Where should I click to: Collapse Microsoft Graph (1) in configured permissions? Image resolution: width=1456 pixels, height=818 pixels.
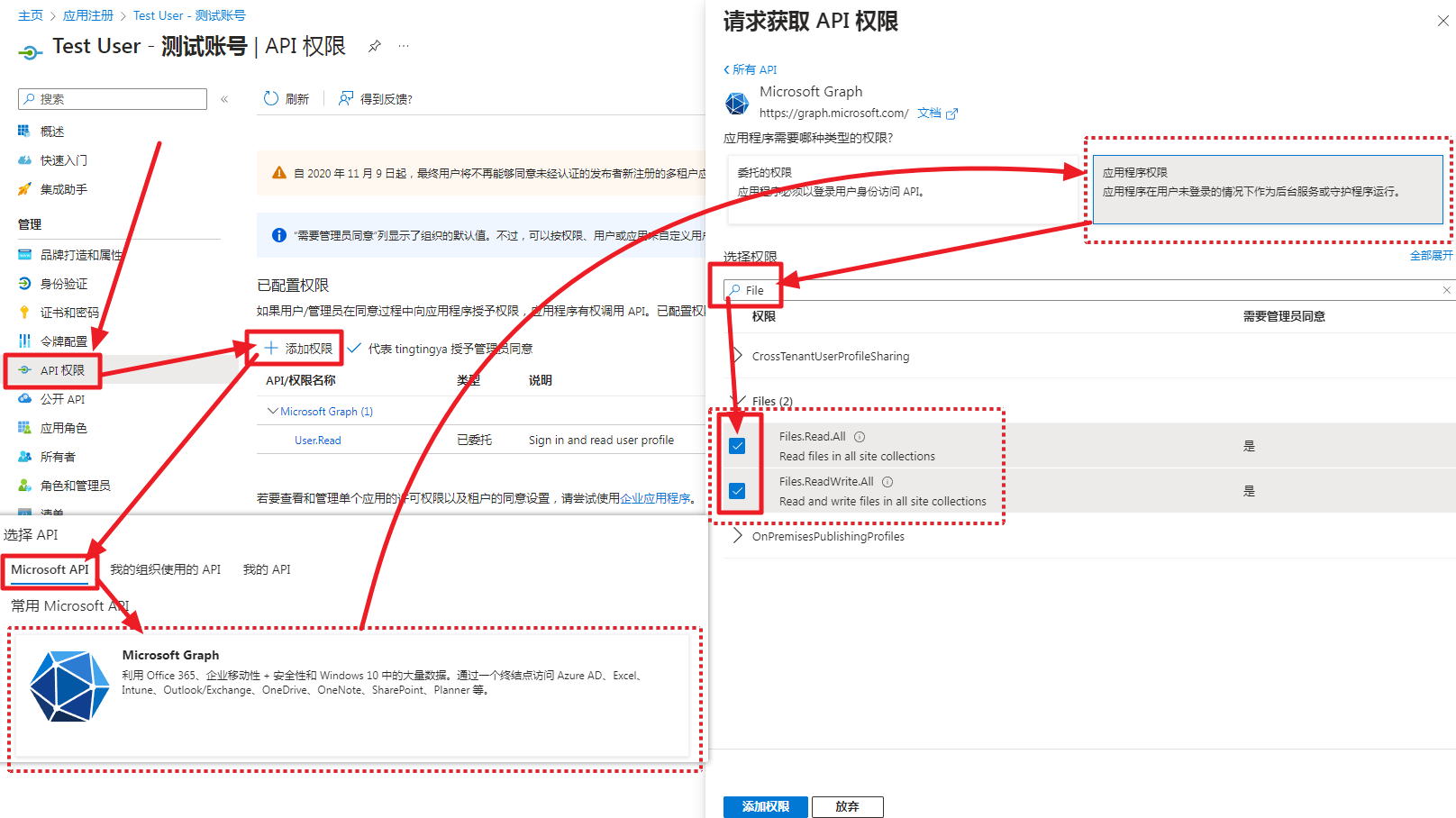273,411
